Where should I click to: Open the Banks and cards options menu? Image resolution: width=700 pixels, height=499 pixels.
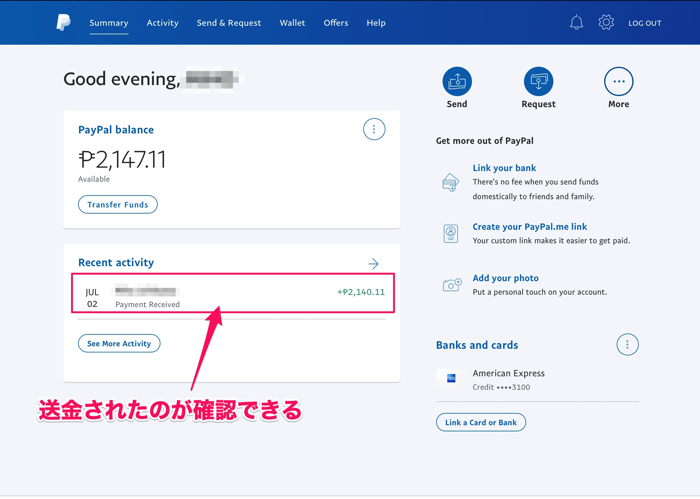pos(627,345)
